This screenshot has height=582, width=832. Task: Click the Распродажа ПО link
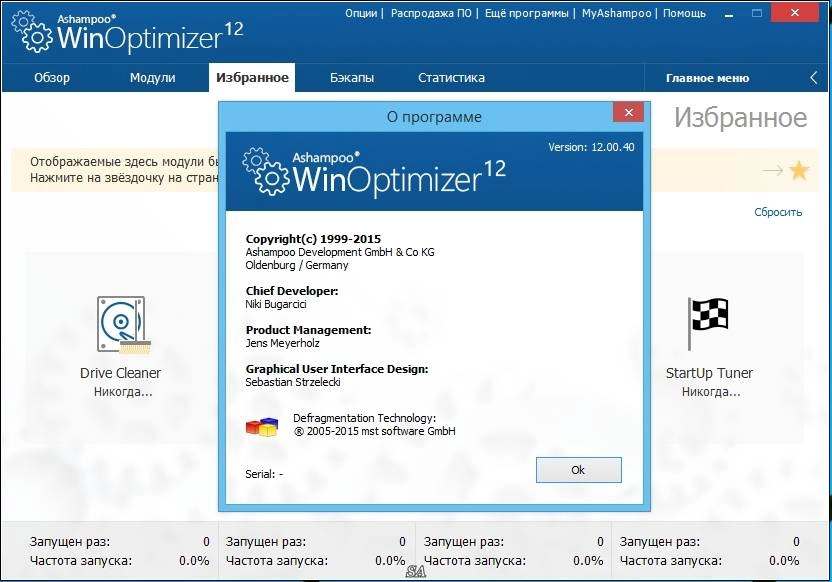click(431, 13)
